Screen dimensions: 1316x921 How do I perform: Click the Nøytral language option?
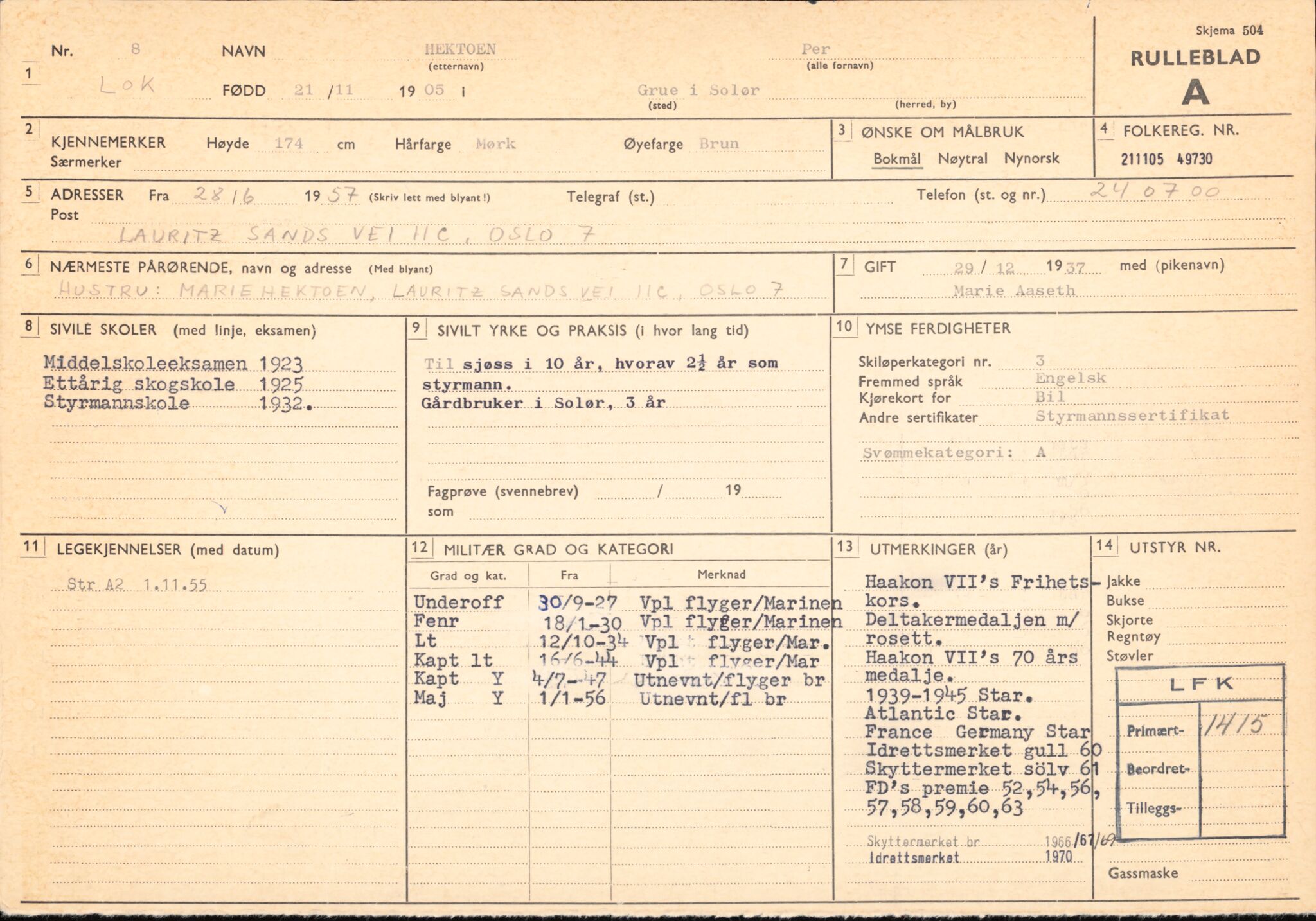(x=962, y=159)
